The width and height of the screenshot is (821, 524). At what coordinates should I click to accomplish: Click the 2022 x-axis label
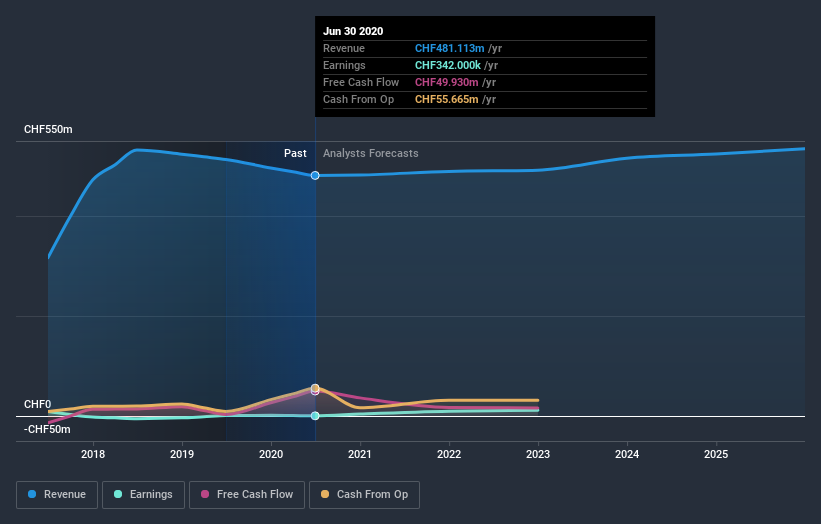449,454
